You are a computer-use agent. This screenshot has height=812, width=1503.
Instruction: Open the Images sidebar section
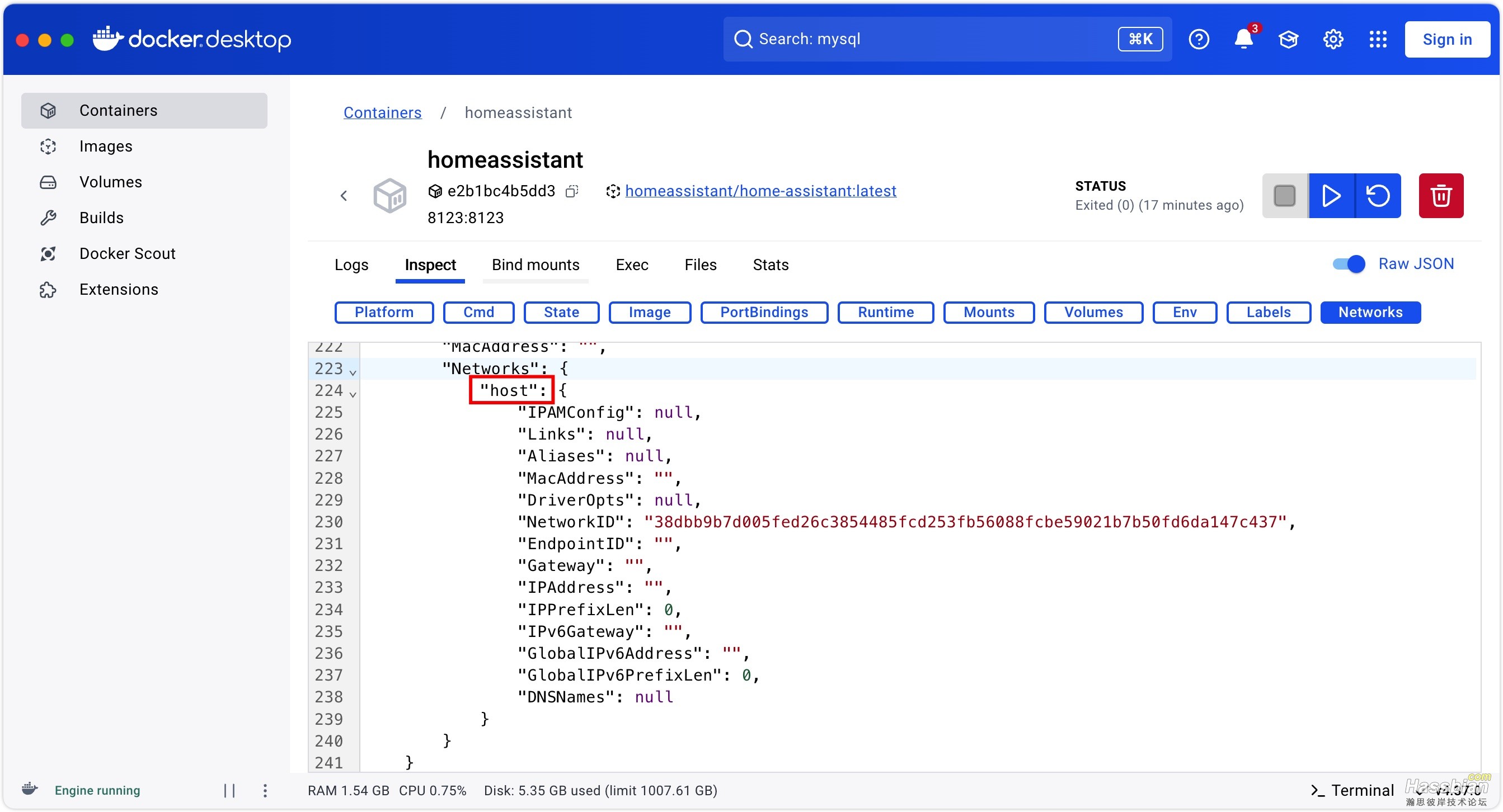tap(144, 146)
